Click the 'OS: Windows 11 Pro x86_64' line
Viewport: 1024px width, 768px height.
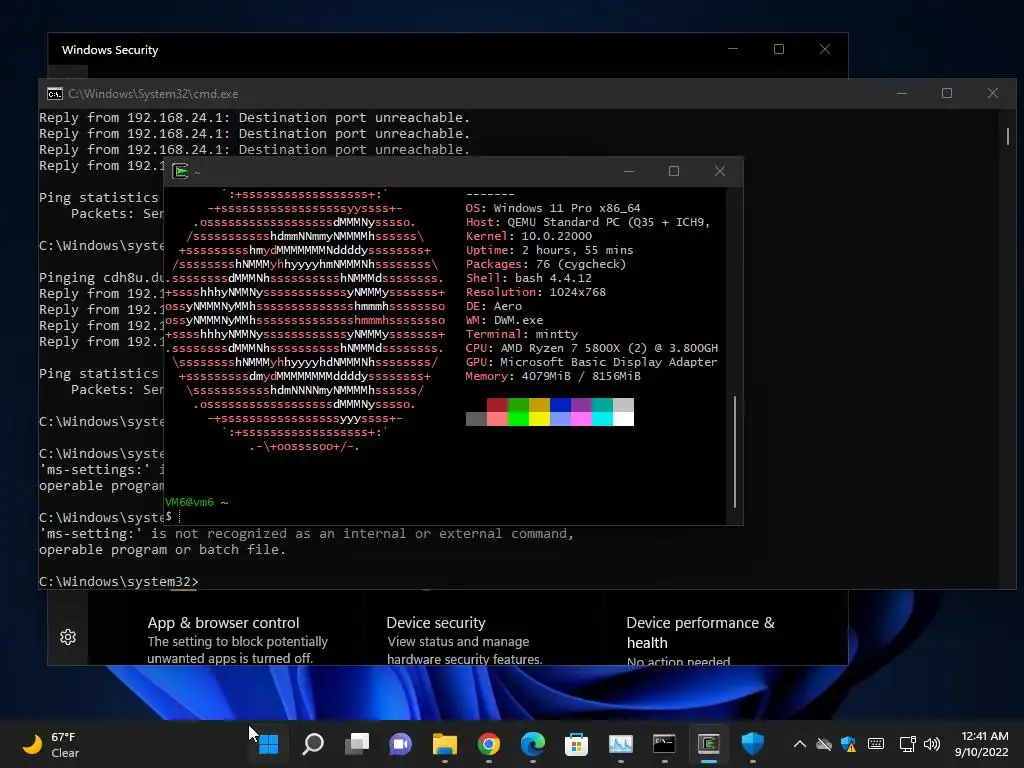pyautogui.click(x=552, y=208)
